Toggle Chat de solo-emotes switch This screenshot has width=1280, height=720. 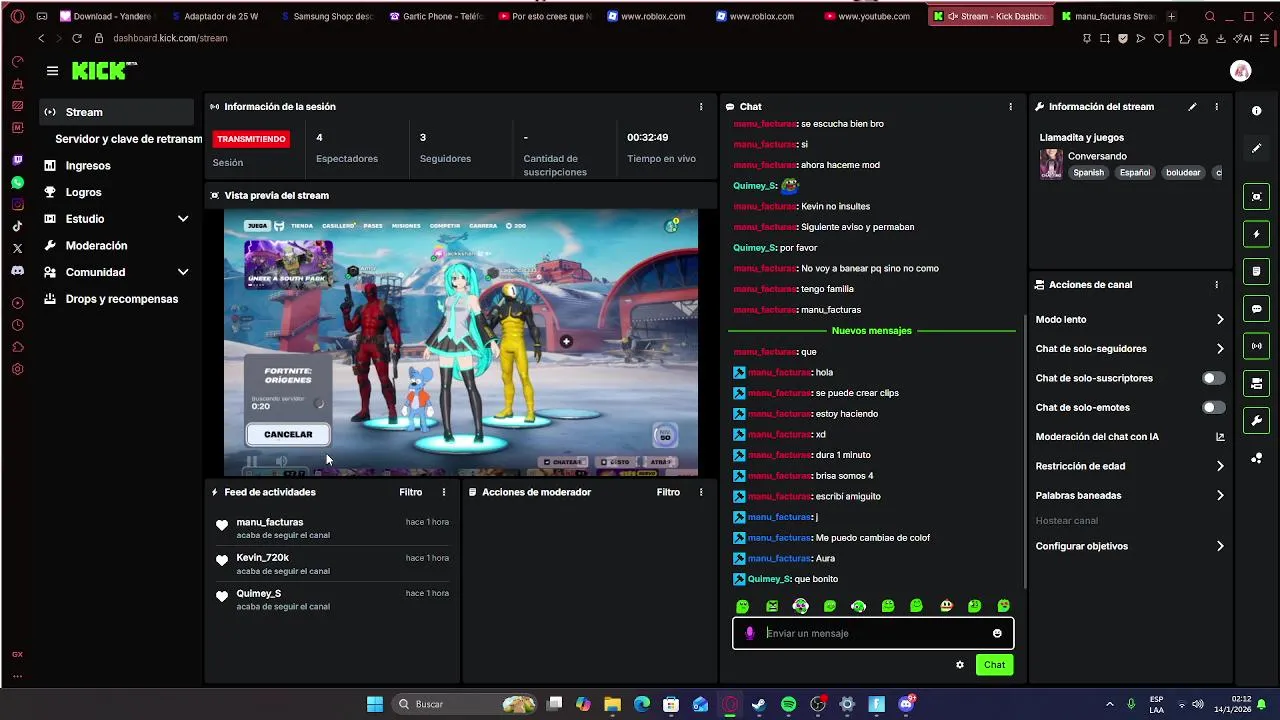click(x=1213, y=407)
